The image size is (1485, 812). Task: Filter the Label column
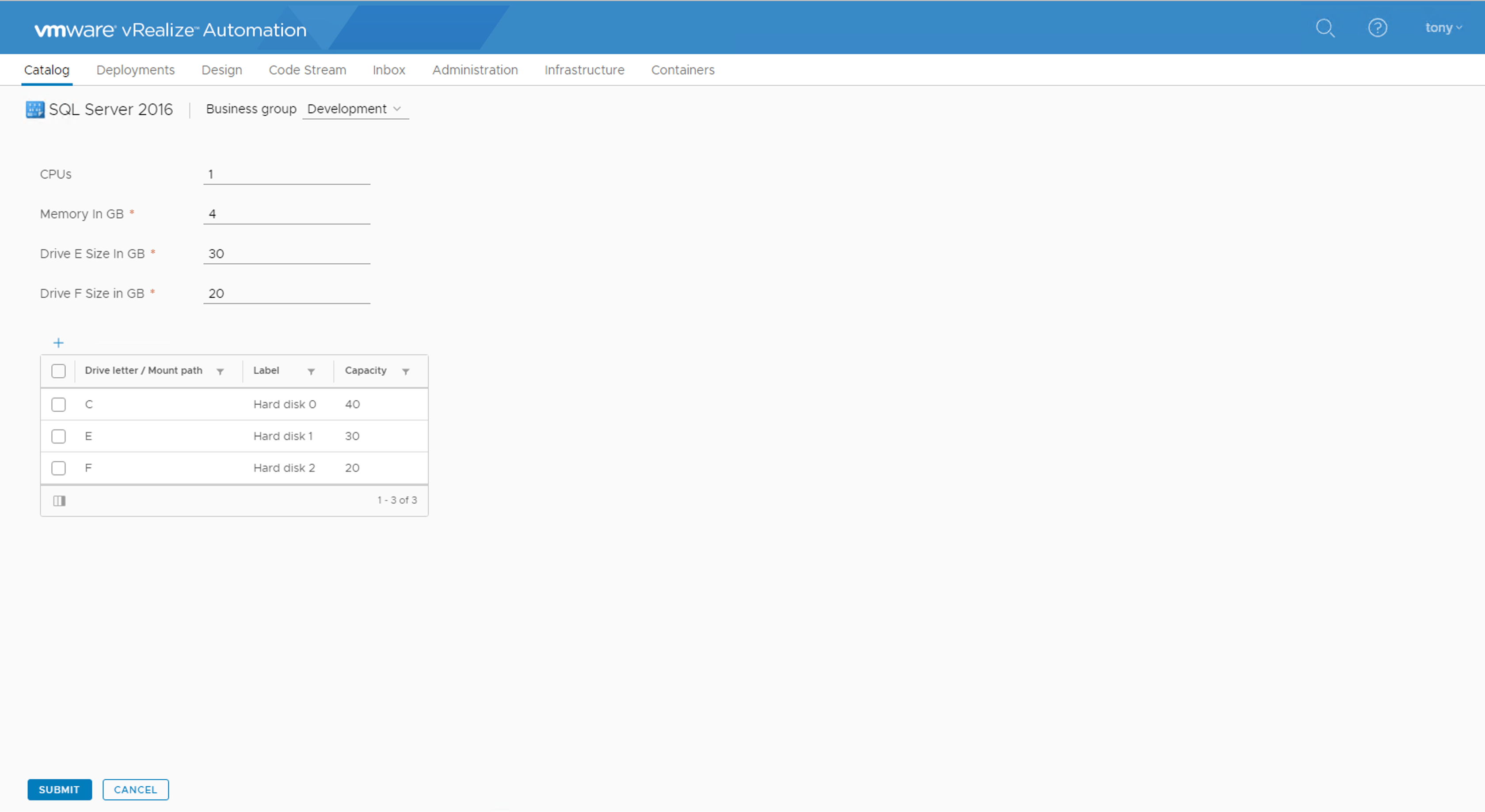pyautogui.click(x=311, y=371)
